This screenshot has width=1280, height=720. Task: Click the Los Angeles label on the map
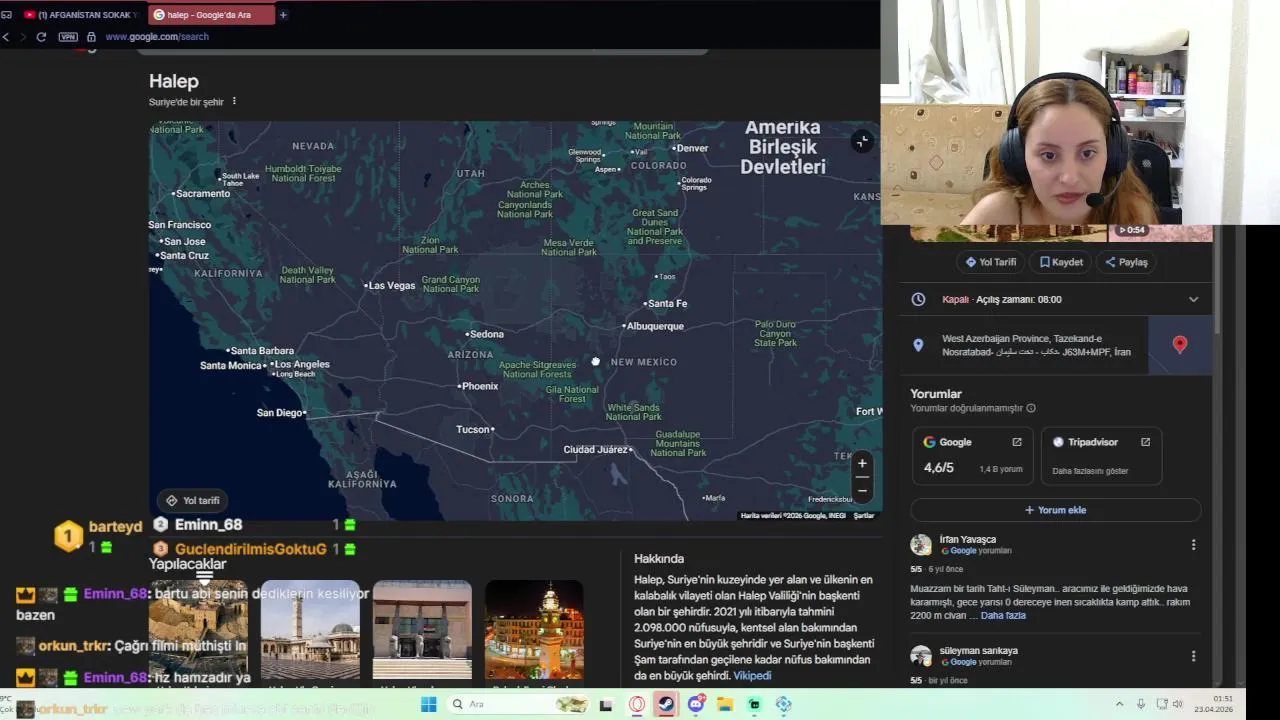pos(302,364)
